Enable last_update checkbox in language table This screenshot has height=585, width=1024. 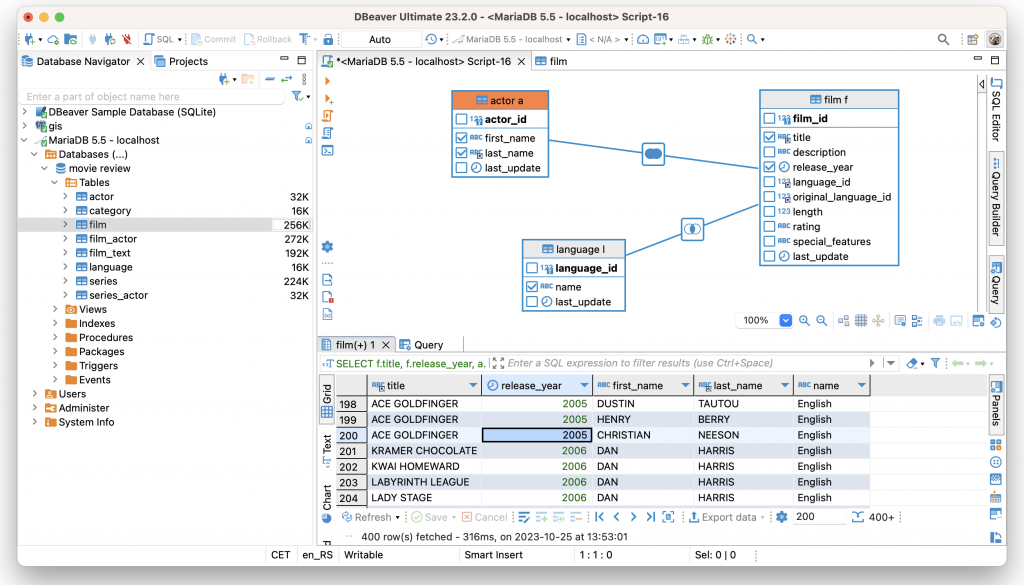tap(532, 302)
